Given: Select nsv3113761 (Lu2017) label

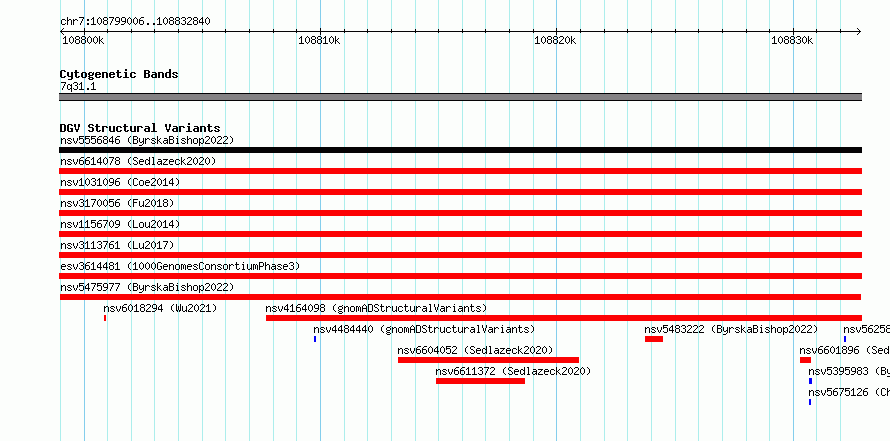Looking at the screenshot, I should 117,245.
